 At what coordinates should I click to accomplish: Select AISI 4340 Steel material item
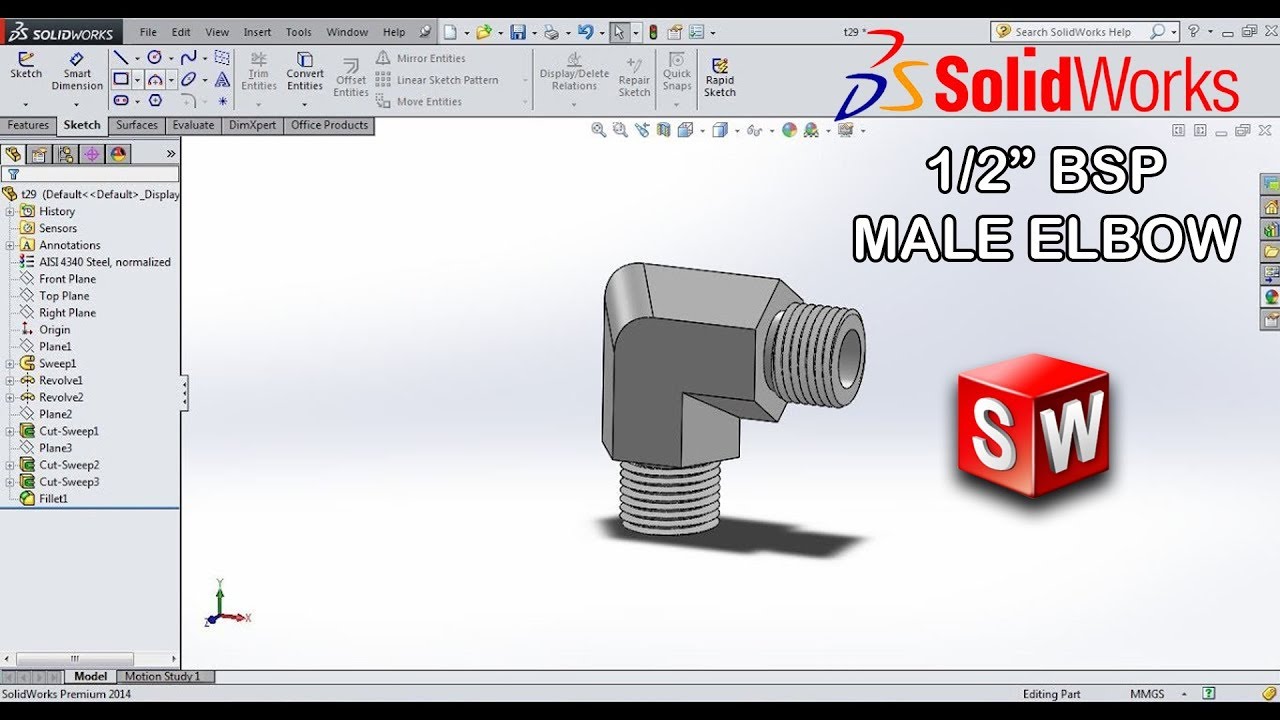point(104,262)
